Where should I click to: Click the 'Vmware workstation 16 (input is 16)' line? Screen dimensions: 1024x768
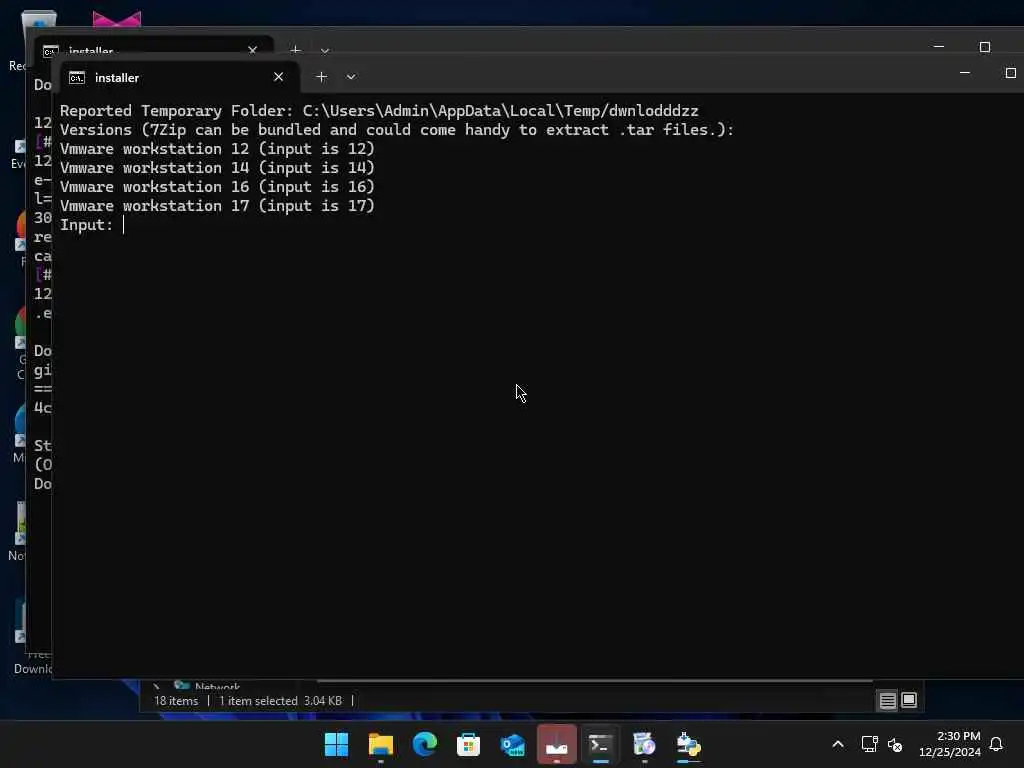(x=217, y=187)
